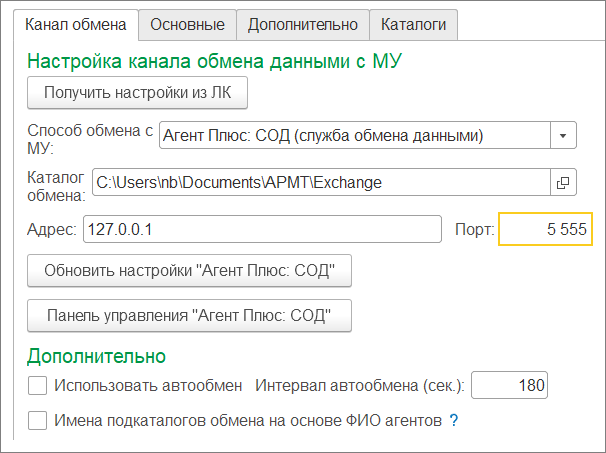
Task: Click the green "Дополнительно" section heading
Action: [96, 356]
